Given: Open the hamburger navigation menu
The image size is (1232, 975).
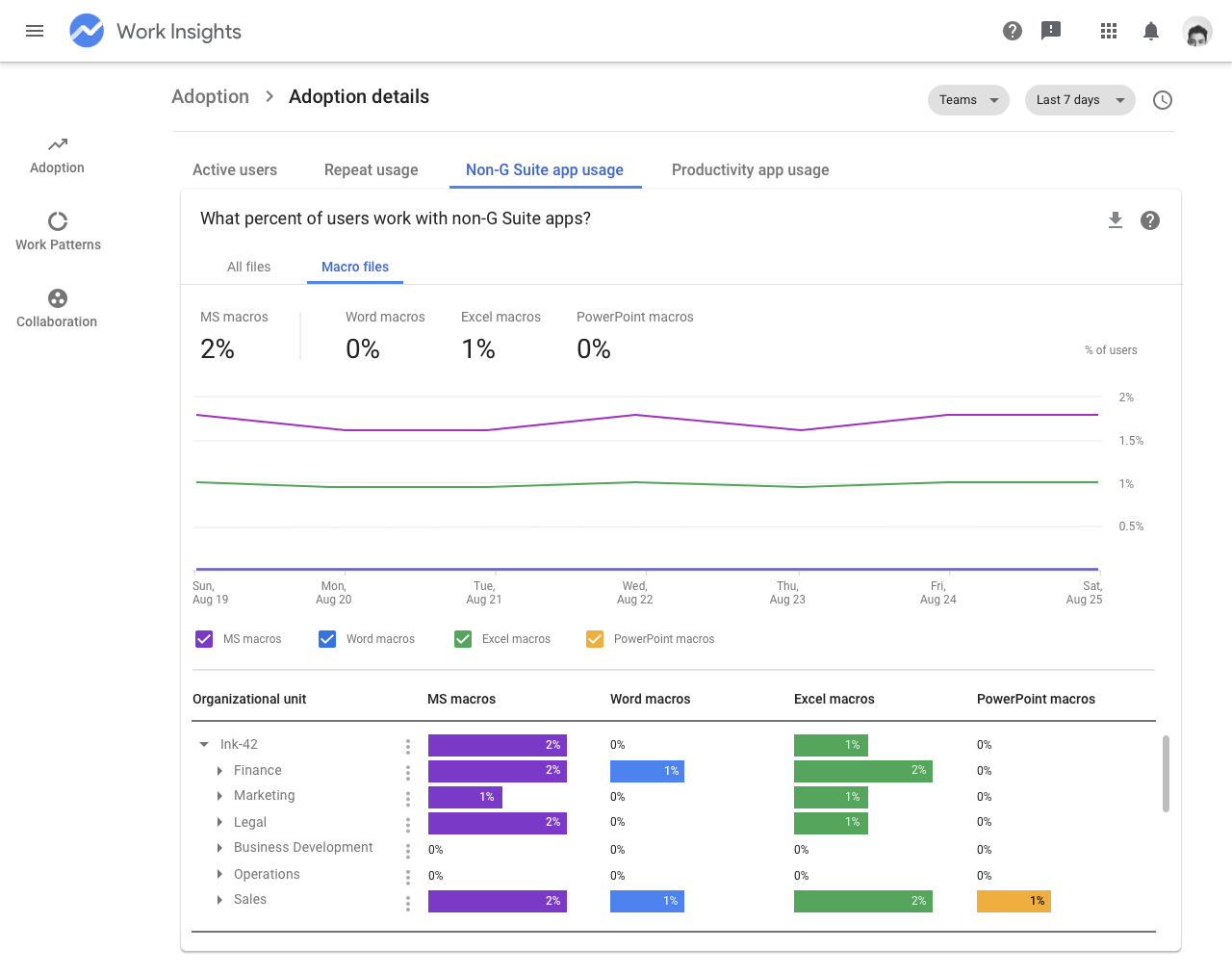Looking at the screenshot, I should tap(35, 31).
